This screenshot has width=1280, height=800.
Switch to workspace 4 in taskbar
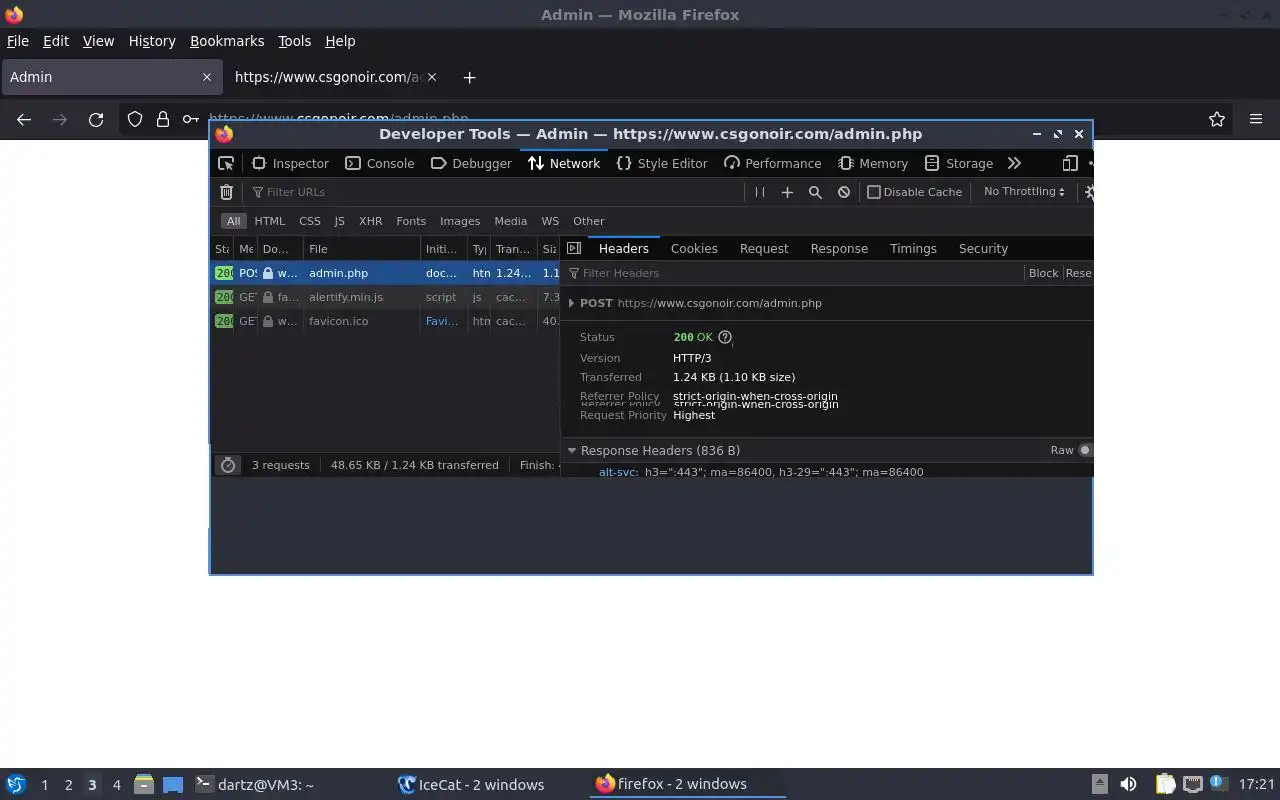116,785
